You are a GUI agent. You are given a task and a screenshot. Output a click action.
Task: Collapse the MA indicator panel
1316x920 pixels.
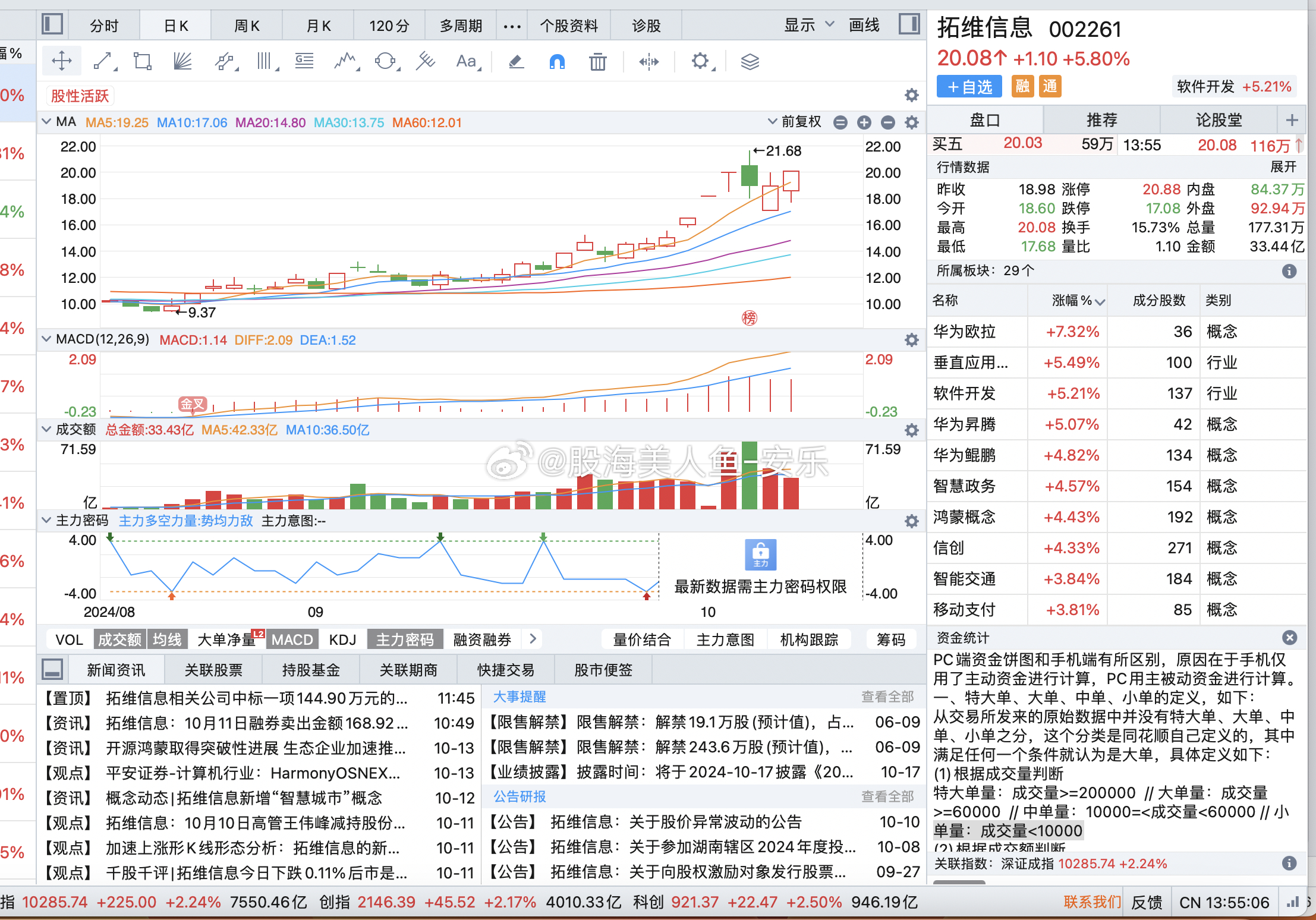tap(46, 122)
